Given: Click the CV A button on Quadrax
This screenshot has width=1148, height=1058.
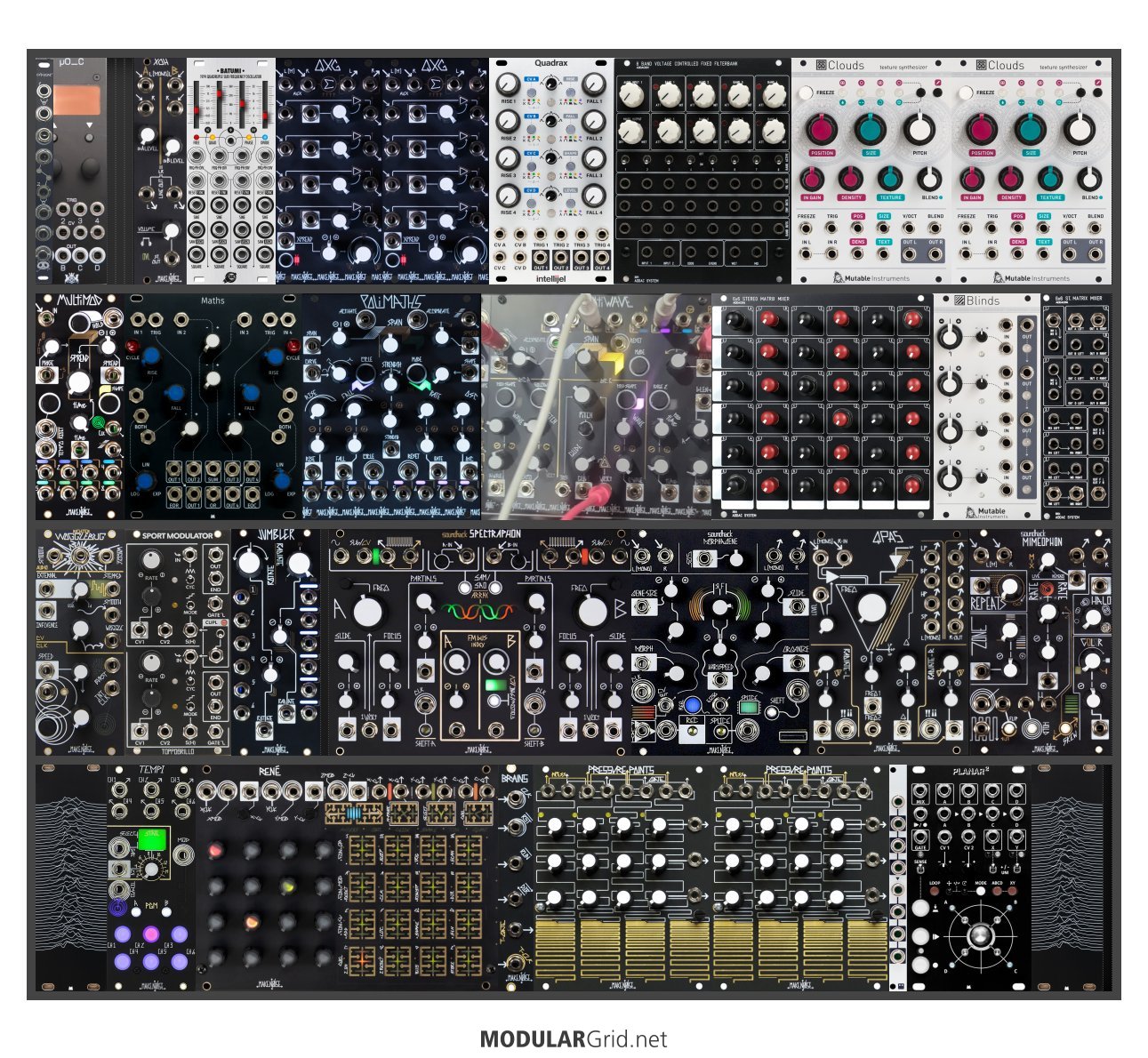Looking at the screenshot, I should 530,79.
